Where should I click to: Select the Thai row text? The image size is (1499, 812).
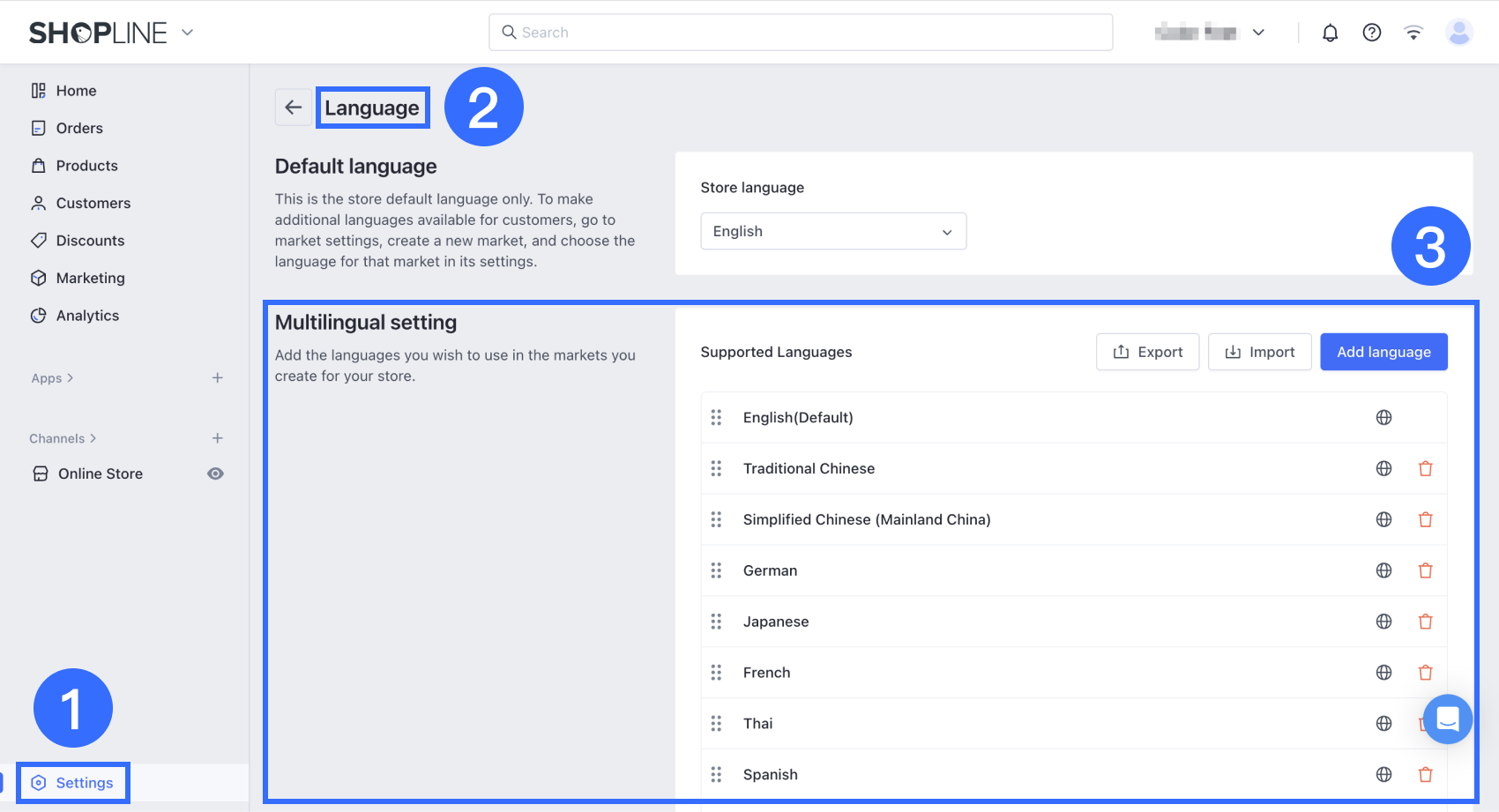point(757,724)
